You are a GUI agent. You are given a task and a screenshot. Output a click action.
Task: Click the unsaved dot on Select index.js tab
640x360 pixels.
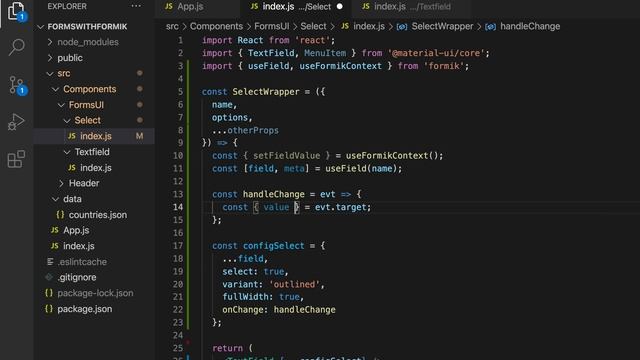[340, 7]
